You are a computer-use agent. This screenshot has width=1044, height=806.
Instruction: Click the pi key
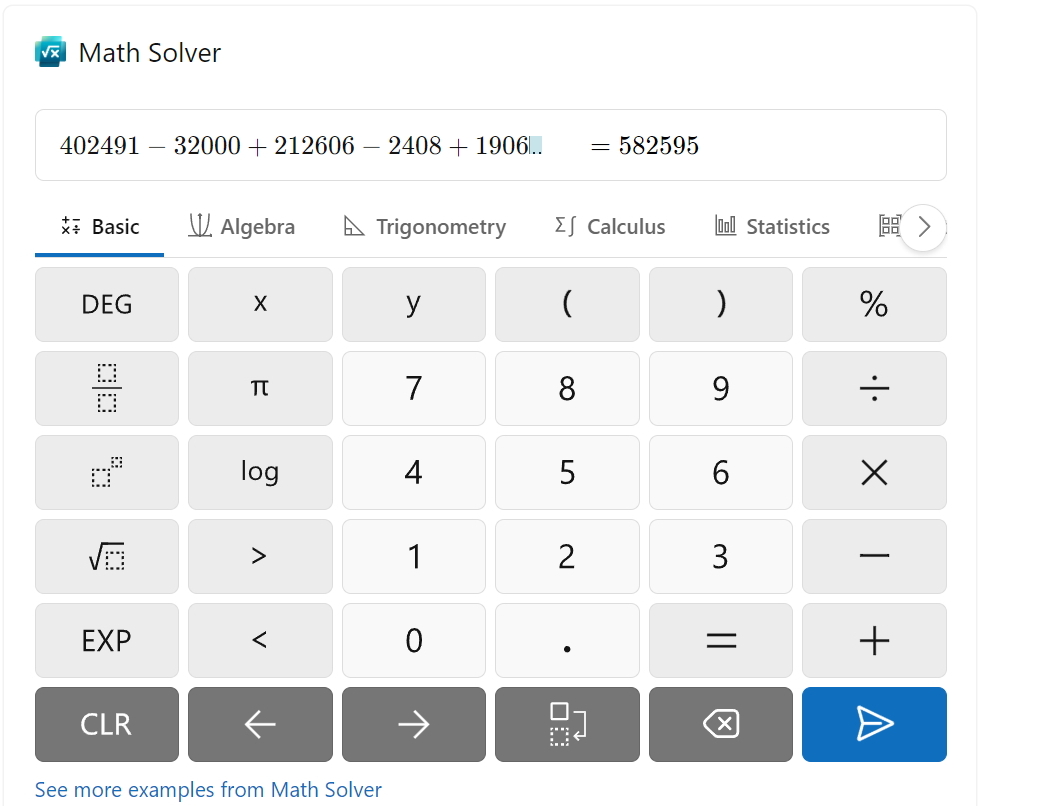(260, 388)
